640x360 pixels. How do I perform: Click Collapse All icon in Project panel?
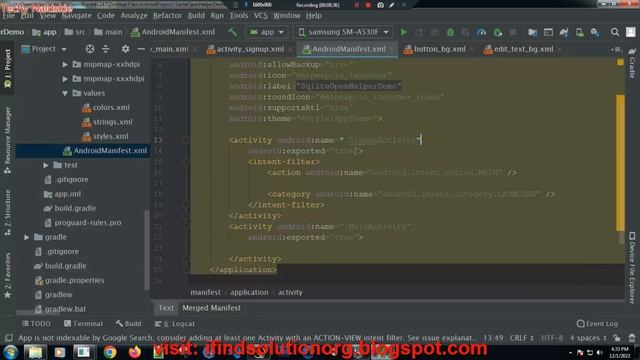coord(106,49)
